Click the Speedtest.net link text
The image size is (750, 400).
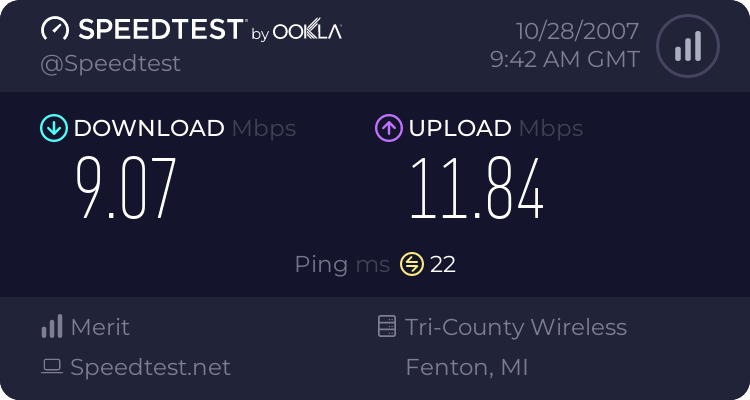150,367
